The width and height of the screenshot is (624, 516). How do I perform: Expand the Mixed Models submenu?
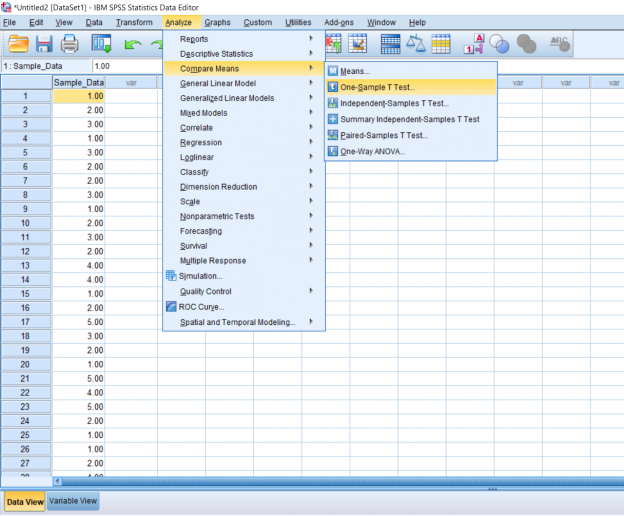click(x=244, y=113)
